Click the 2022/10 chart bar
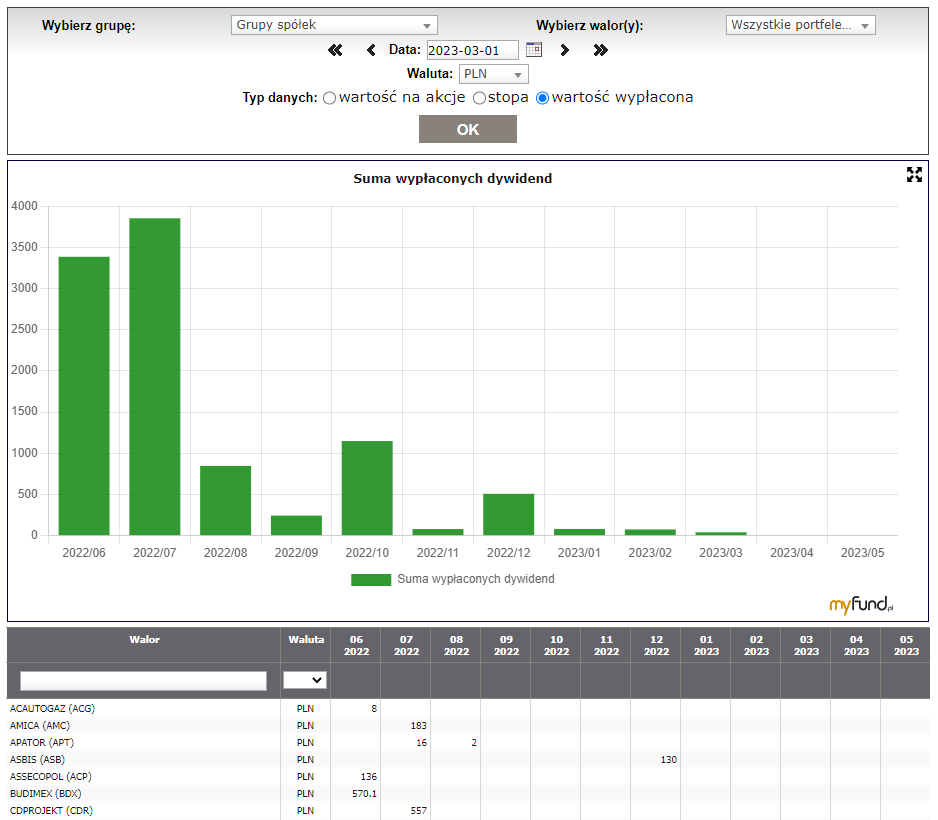Screen dimensions: 938x820 (x=367, y=488)
